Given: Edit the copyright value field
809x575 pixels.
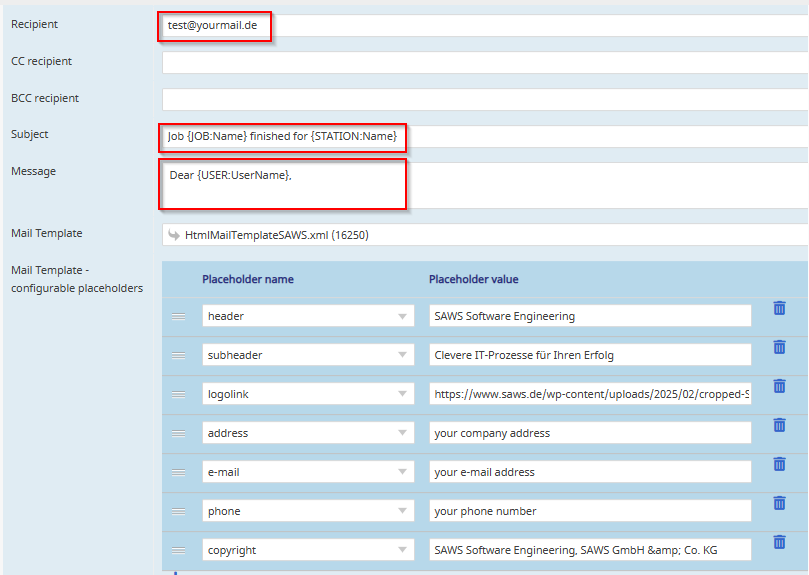Looking at the screenshot, I should (x=590, y=550).
